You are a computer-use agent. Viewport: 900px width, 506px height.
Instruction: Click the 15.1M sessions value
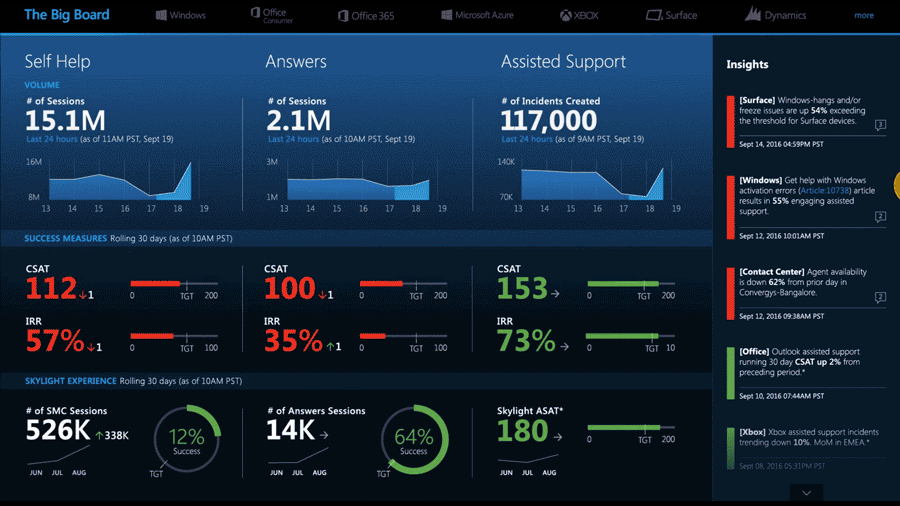pyautogui.click(x=65, y=121)
